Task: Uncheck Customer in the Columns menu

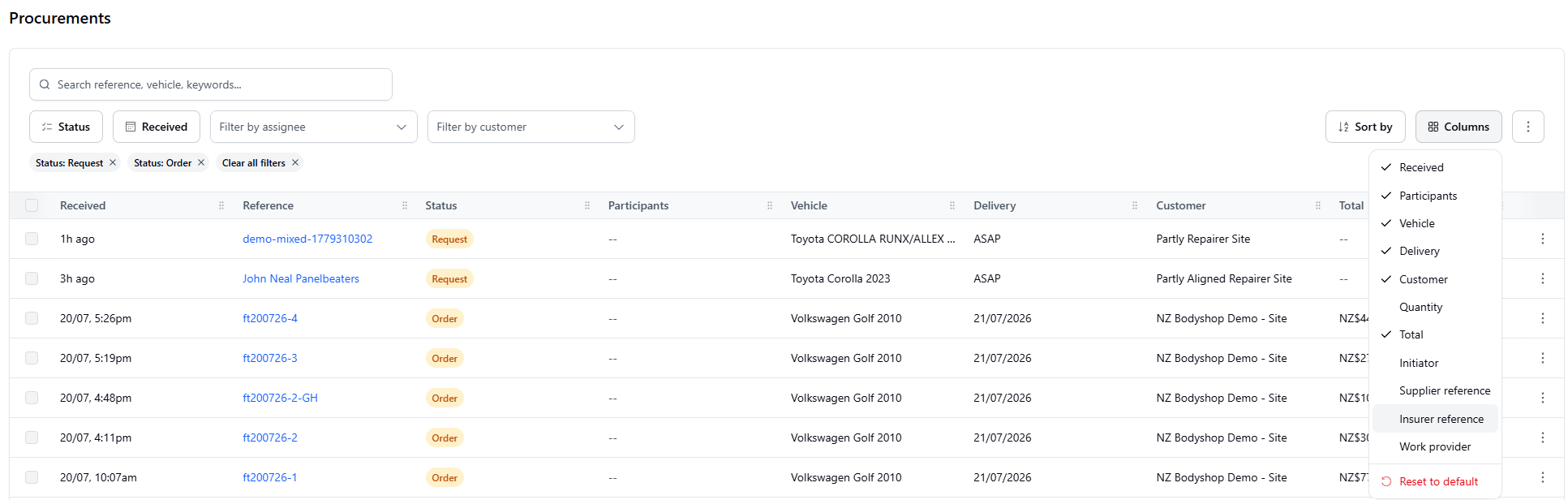Action: point(1435,279)
